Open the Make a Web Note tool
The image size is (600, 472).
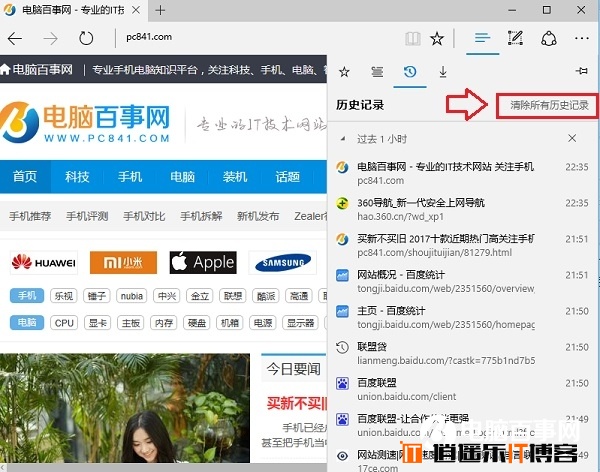pyautogui.click(x=515, y=38)
